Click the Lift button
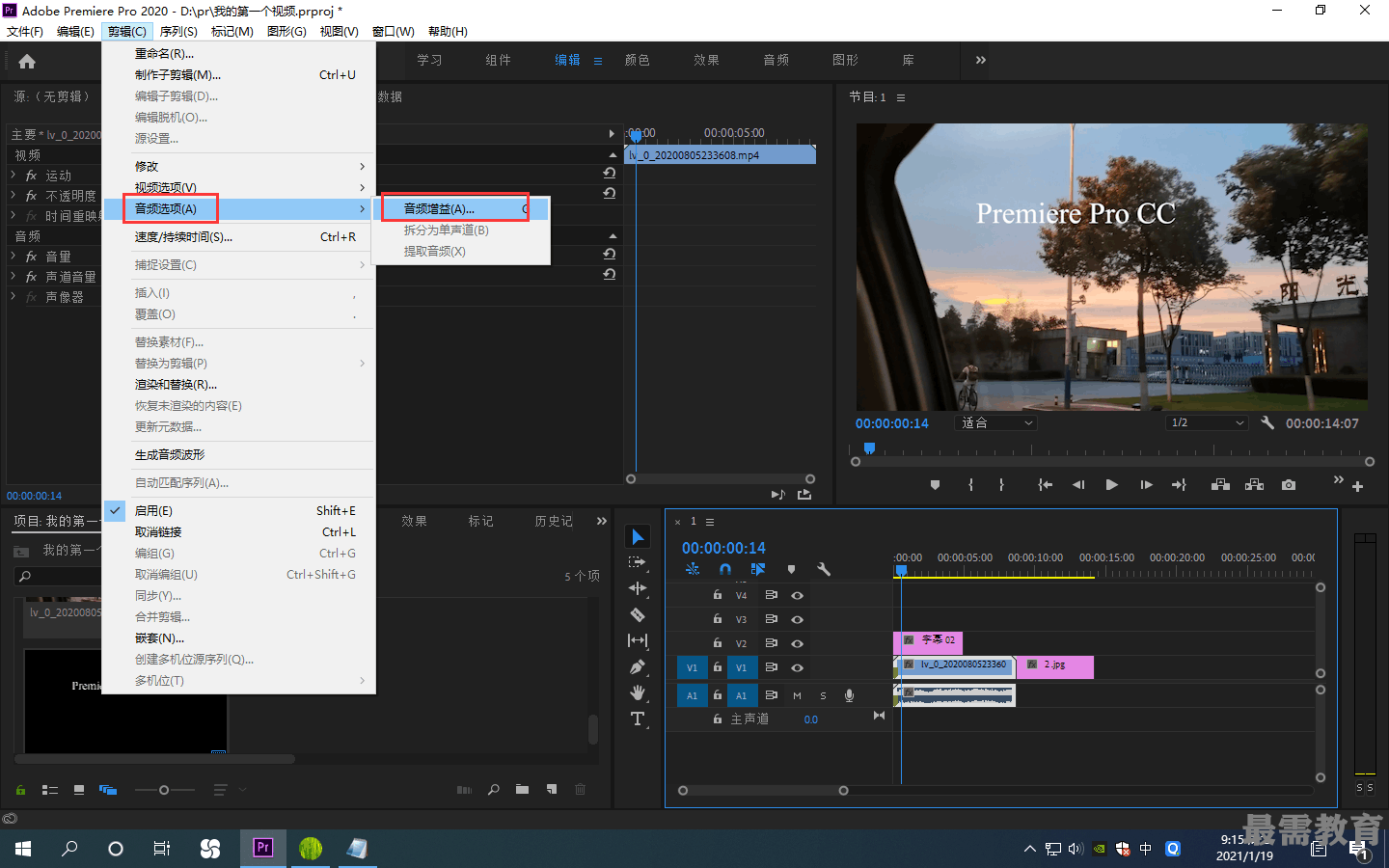 tap(1220, 485)
